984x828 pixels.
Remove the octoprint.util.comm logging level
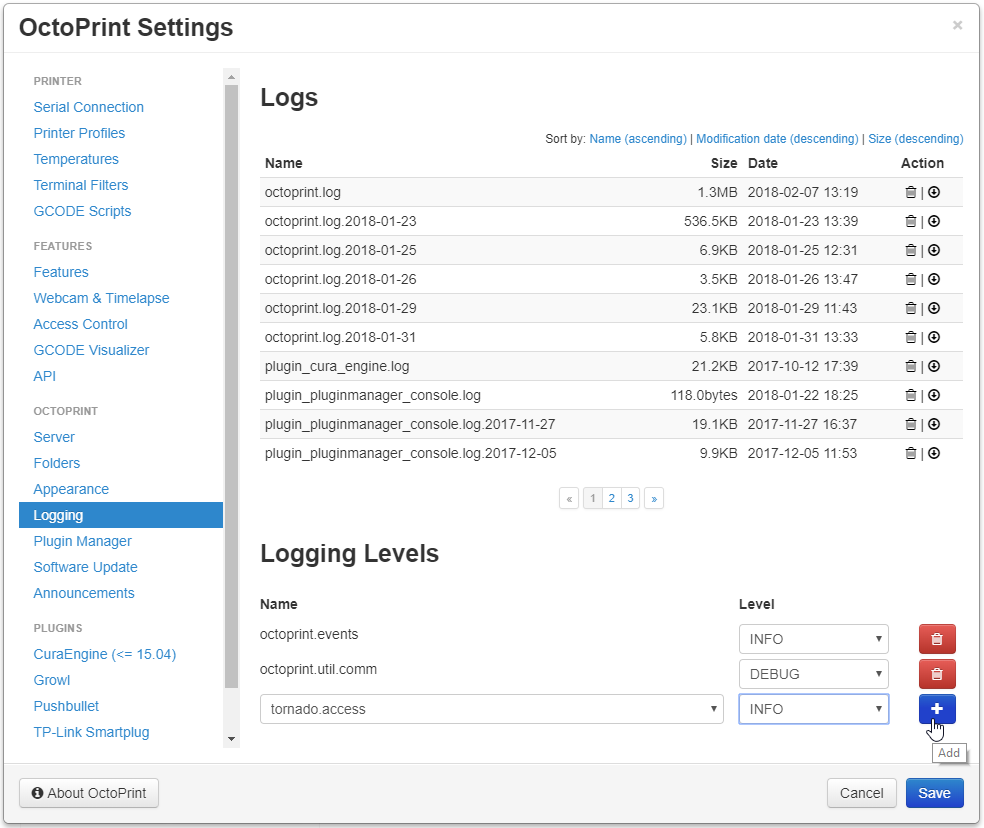[x=936, y=673]
